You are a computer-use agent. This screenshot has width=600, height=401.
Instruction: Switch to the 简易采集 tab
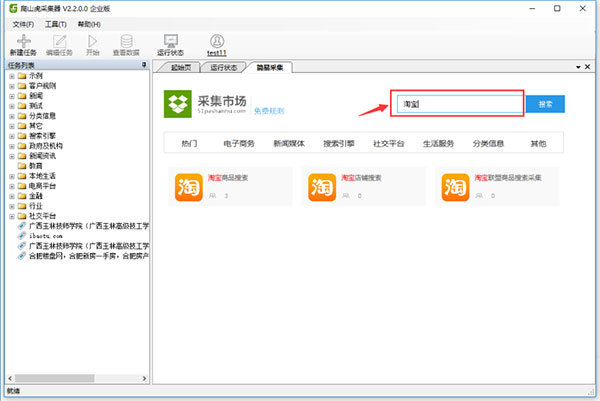[270, 67]
